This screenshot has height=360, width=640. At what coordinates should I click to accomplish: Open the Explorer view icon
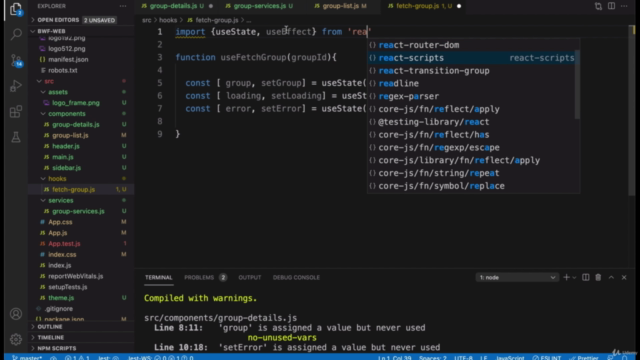tap(16, 9)
